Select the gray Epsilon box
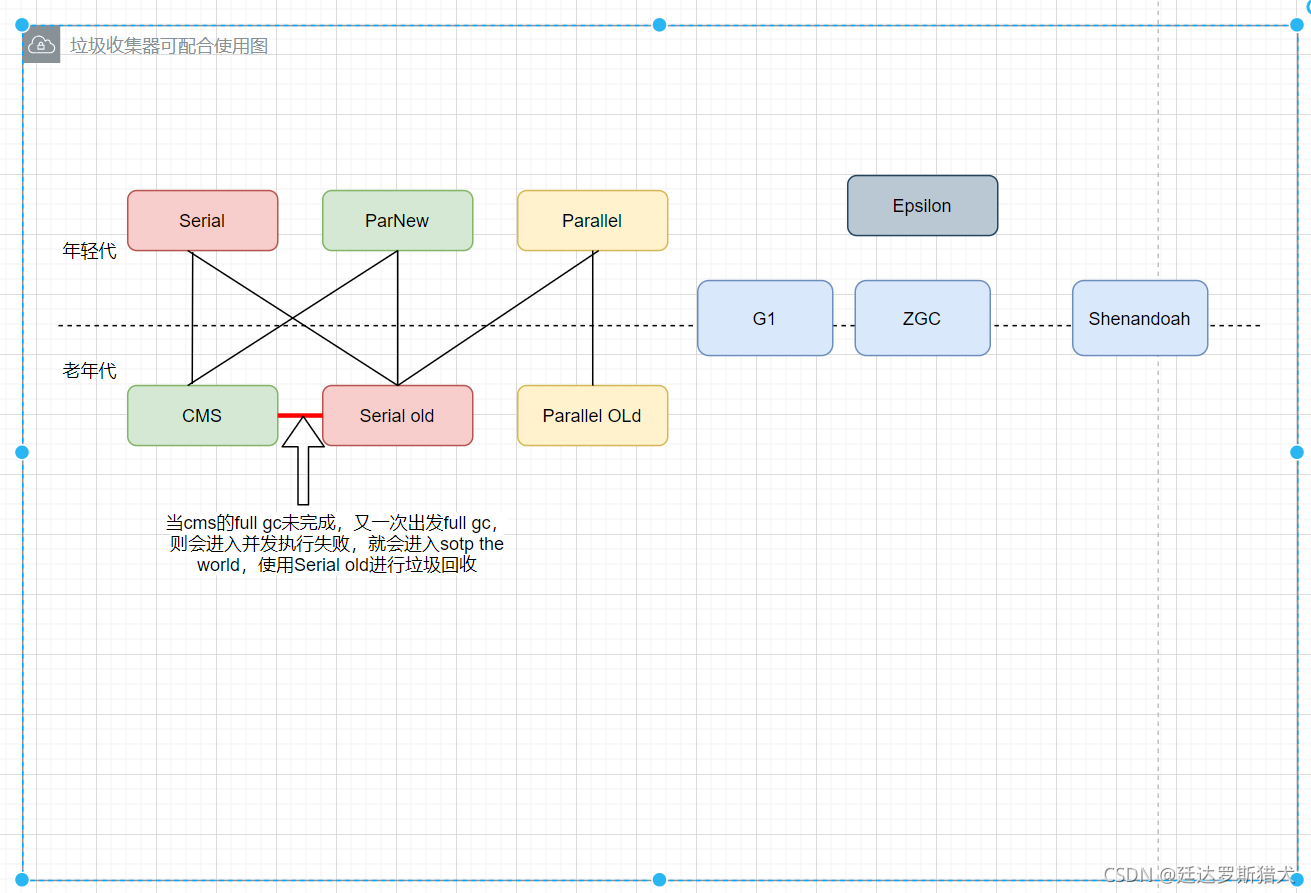The width and height of the screenshot is (1311, 893). coord(922,206)
